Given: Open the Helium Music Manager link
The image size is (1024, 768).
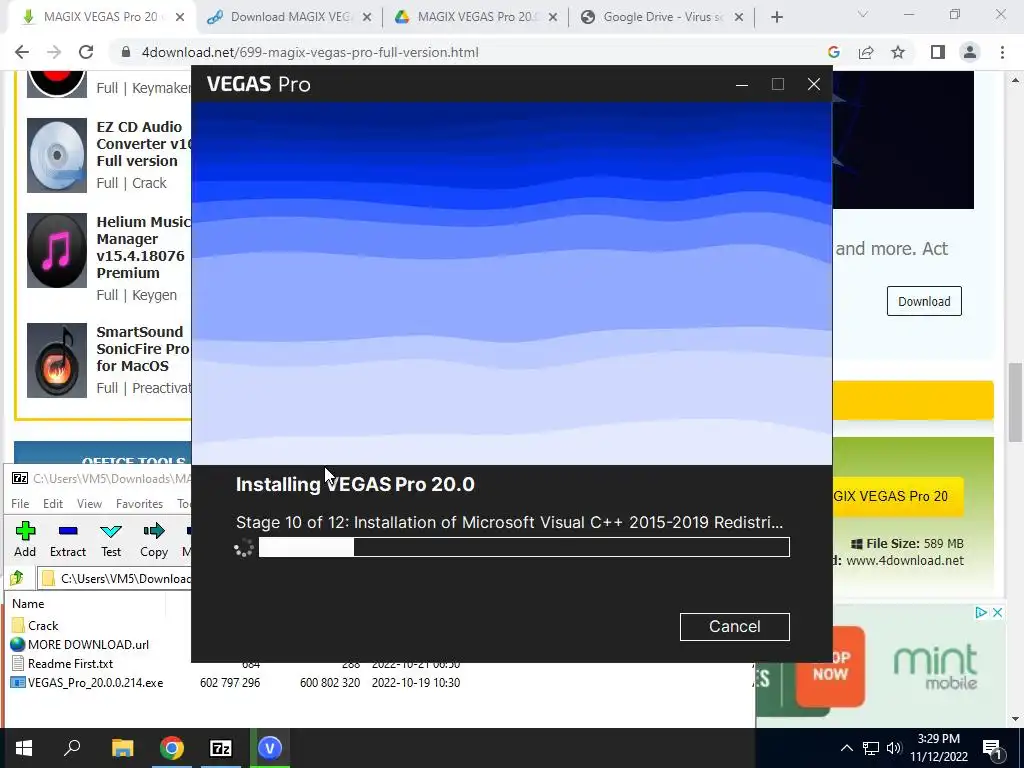Looking at the screenshot, I should [x=144, y=248].
